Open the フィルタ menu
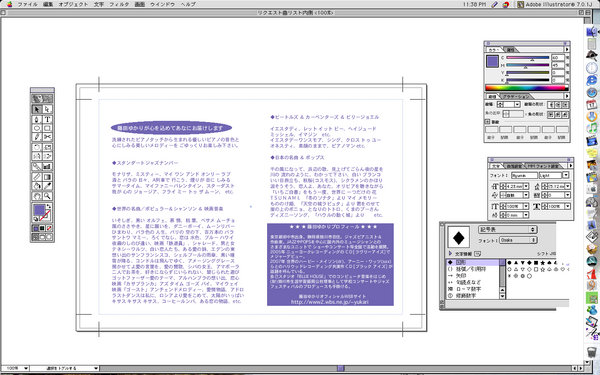This screenshot has width=600, height=375. pyautogui.click(x=119, y=4)
